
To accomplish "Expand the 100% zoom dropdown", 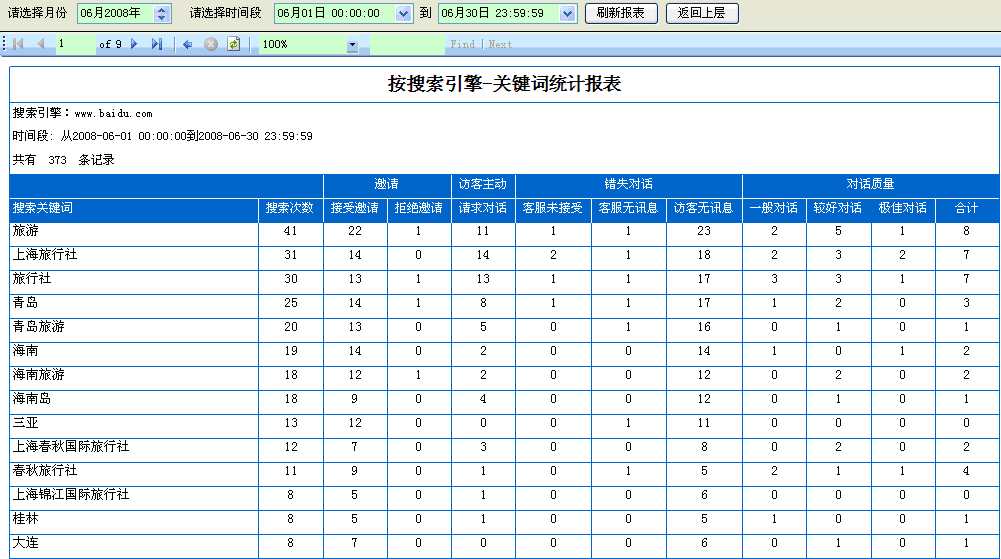I will click(x=352, y=45).
